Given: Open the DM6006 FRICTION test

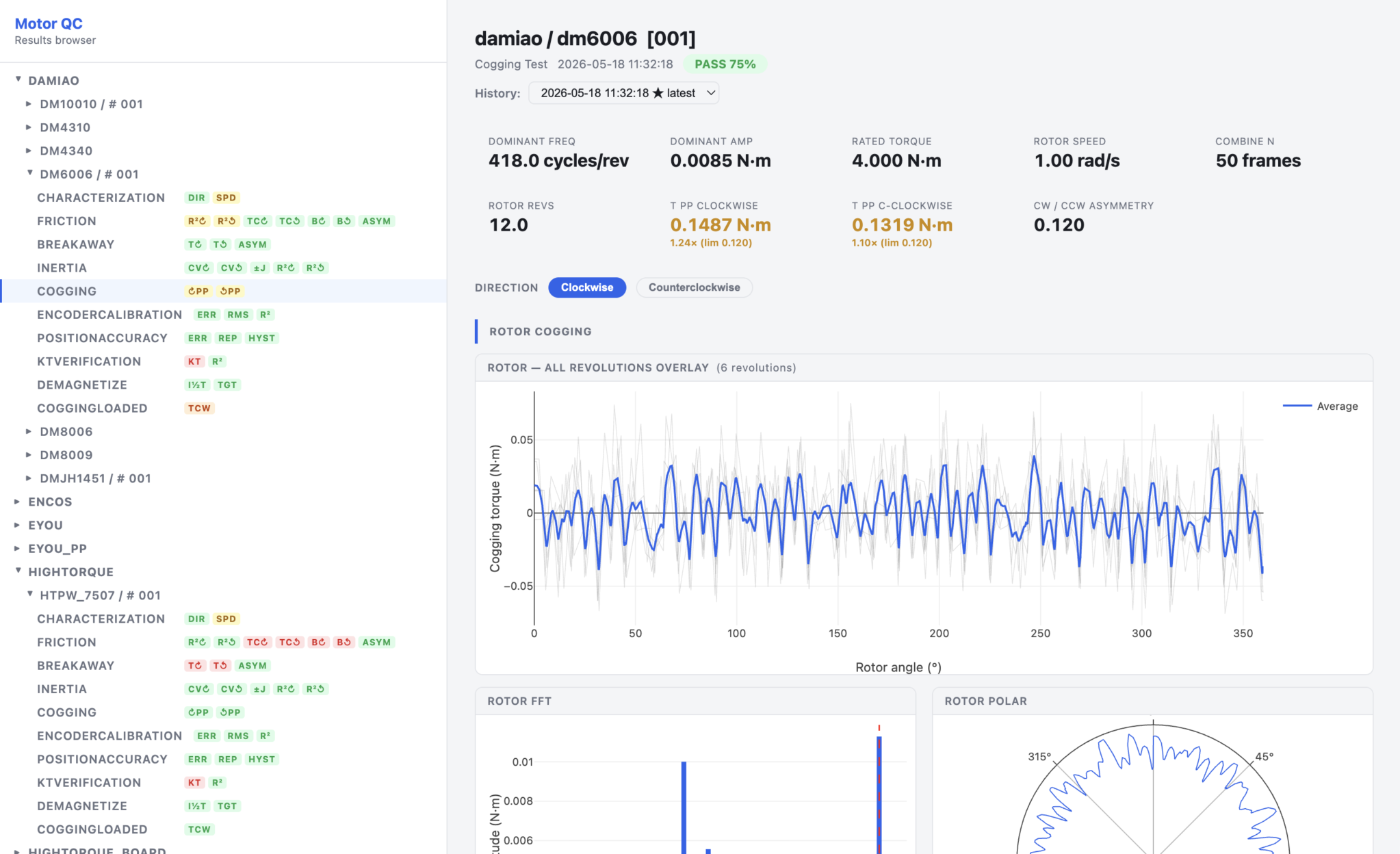Looking at the screenshot, I should point(66,221).
